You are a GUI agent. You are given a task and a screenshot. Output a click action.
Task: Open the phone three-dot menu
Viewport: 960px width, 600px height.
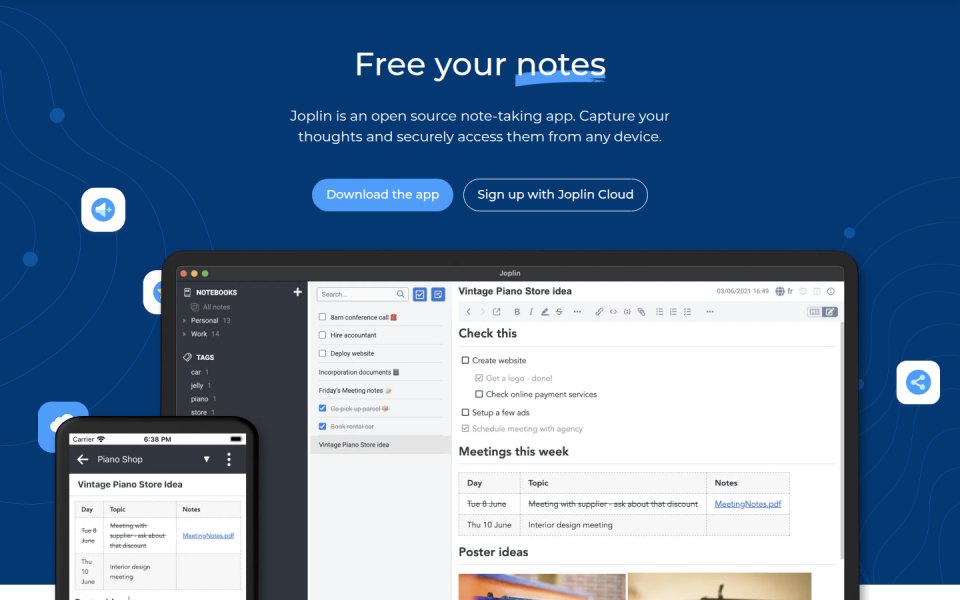tap(229, 459)
